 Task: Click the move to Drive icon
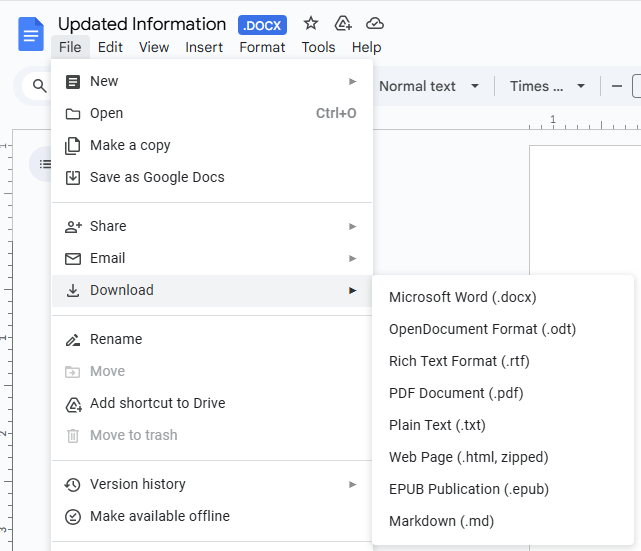click(343, 23)
